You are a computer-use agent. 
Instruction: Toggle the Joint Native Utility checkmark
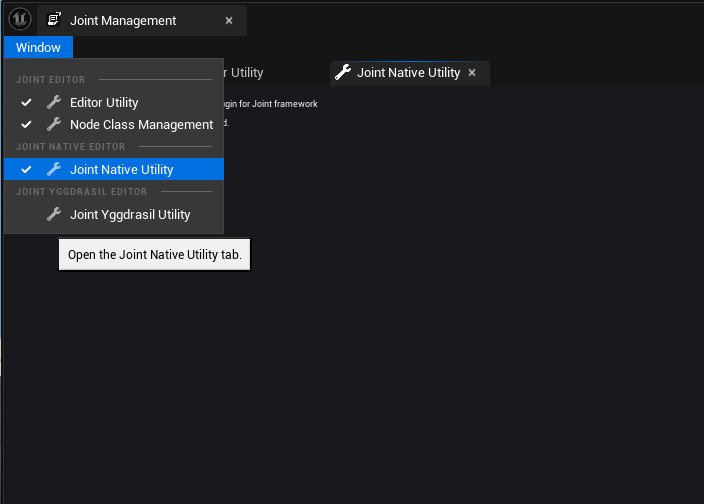click(x=27, y=170)
